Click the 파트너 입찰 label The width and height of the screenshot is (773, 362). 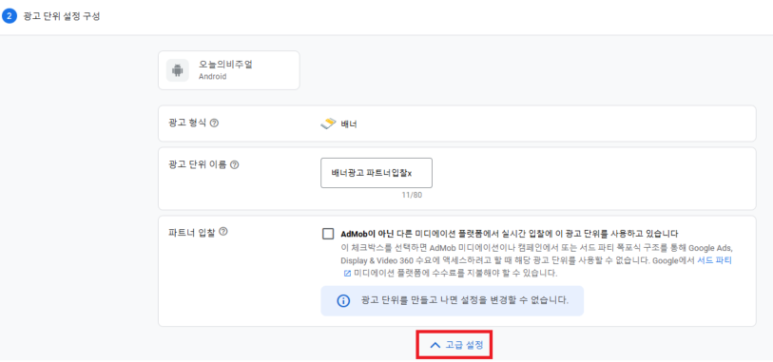192,231
